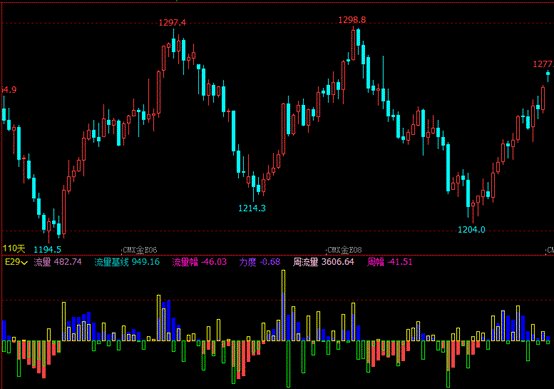
Task: Click the 1194.5 lowest price label
Action: point(47,249)
